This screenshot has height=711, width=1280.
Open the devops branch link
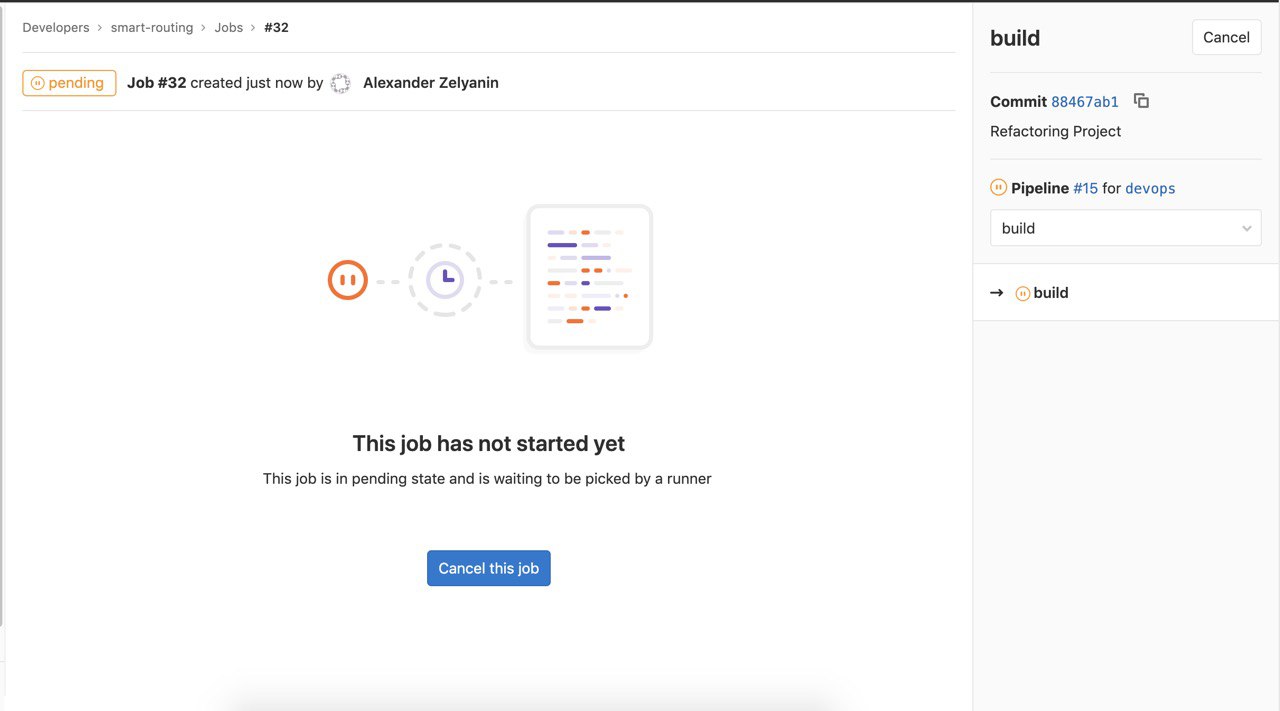(1150, 188)
